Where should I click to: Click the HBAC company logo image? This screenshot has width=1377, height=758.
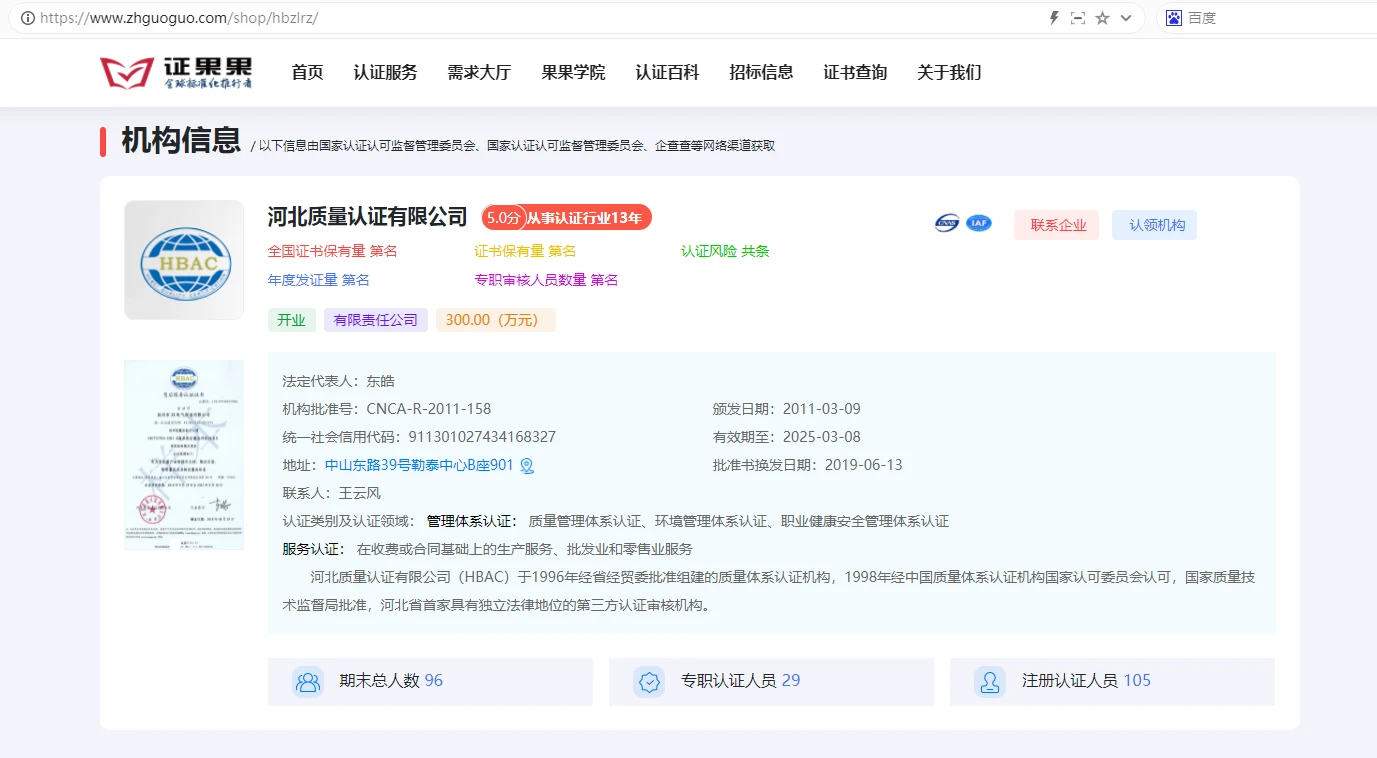coord(184,260)
